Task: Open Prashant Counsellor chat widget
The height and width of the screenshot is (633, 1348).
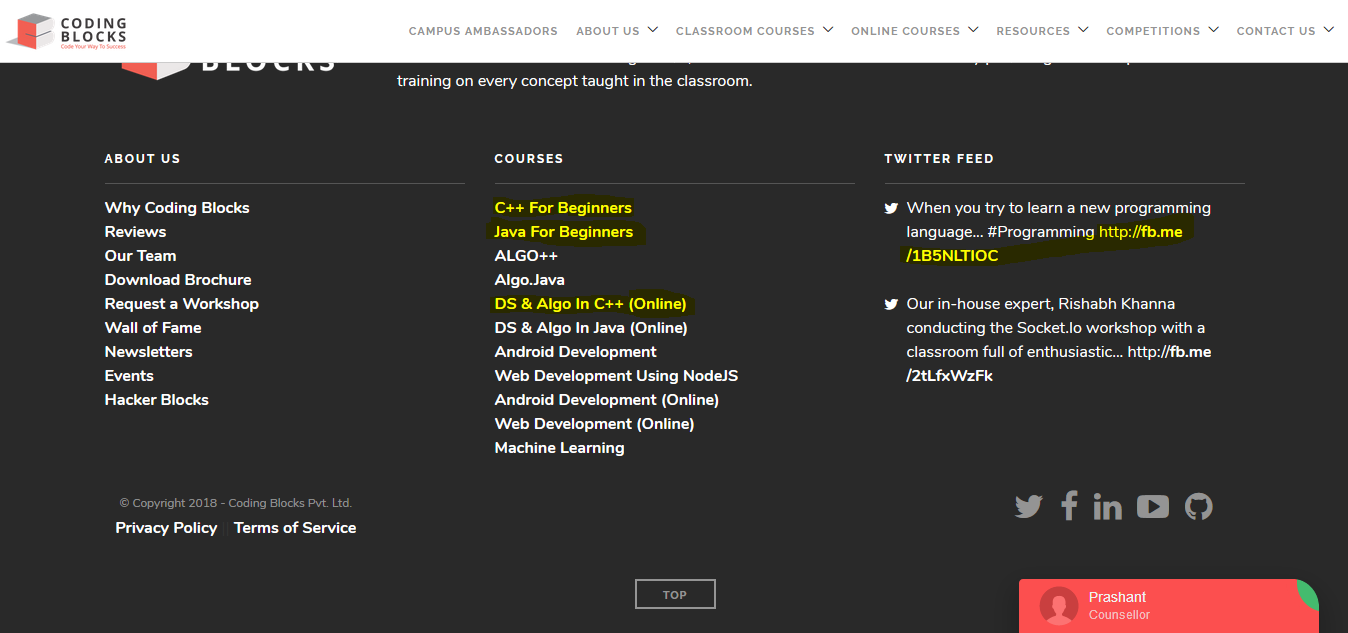Action: coord(1169,606)
